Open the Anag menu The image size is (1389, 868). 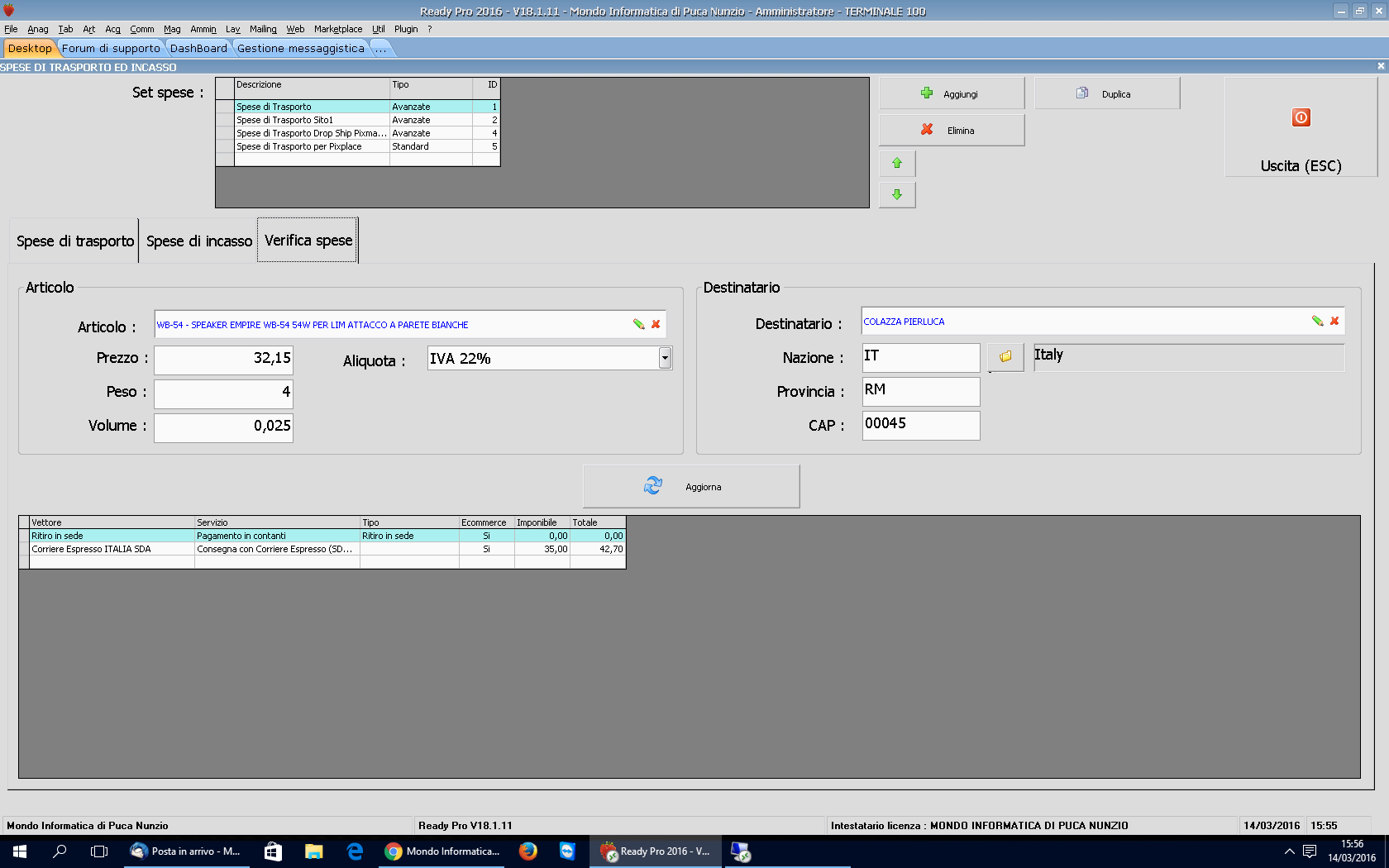pos(38,29)
